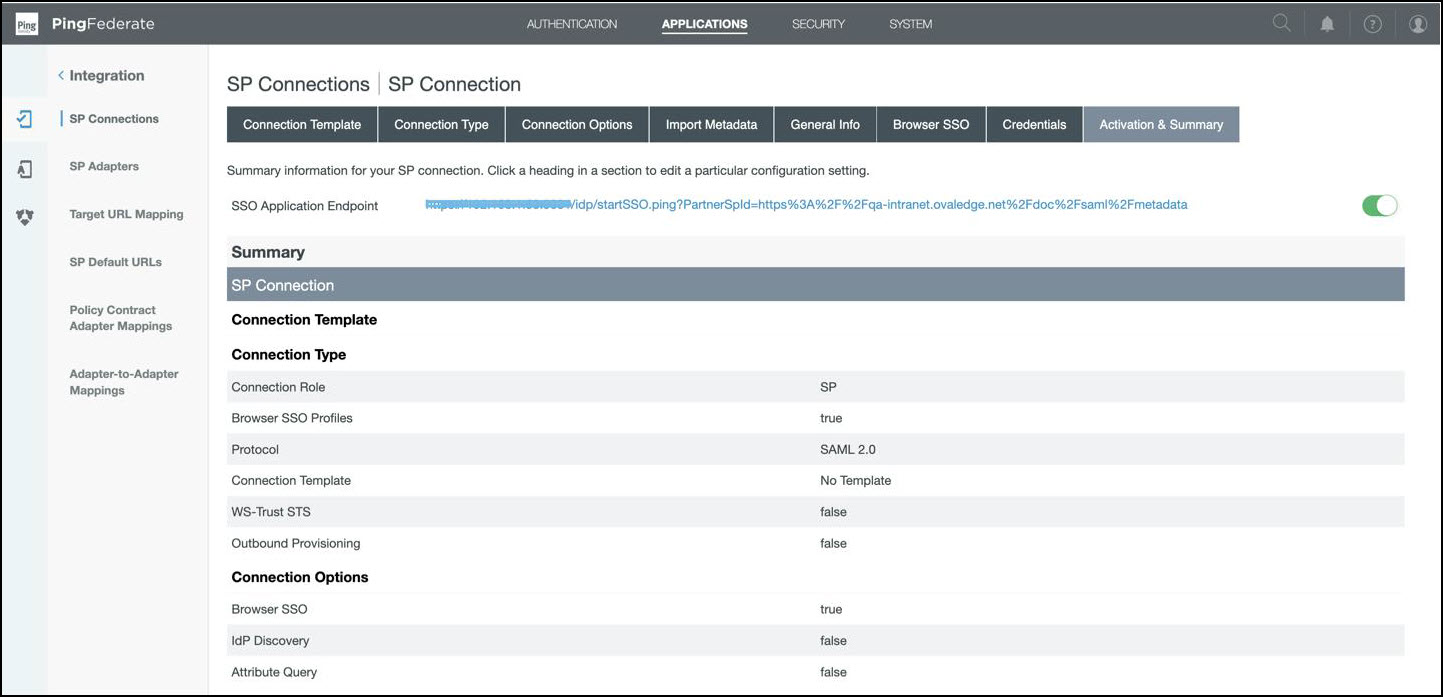Toggle the SP connection activation switch
Viewport: 1443px width, 697px height.
click(x=1379, y=205)
